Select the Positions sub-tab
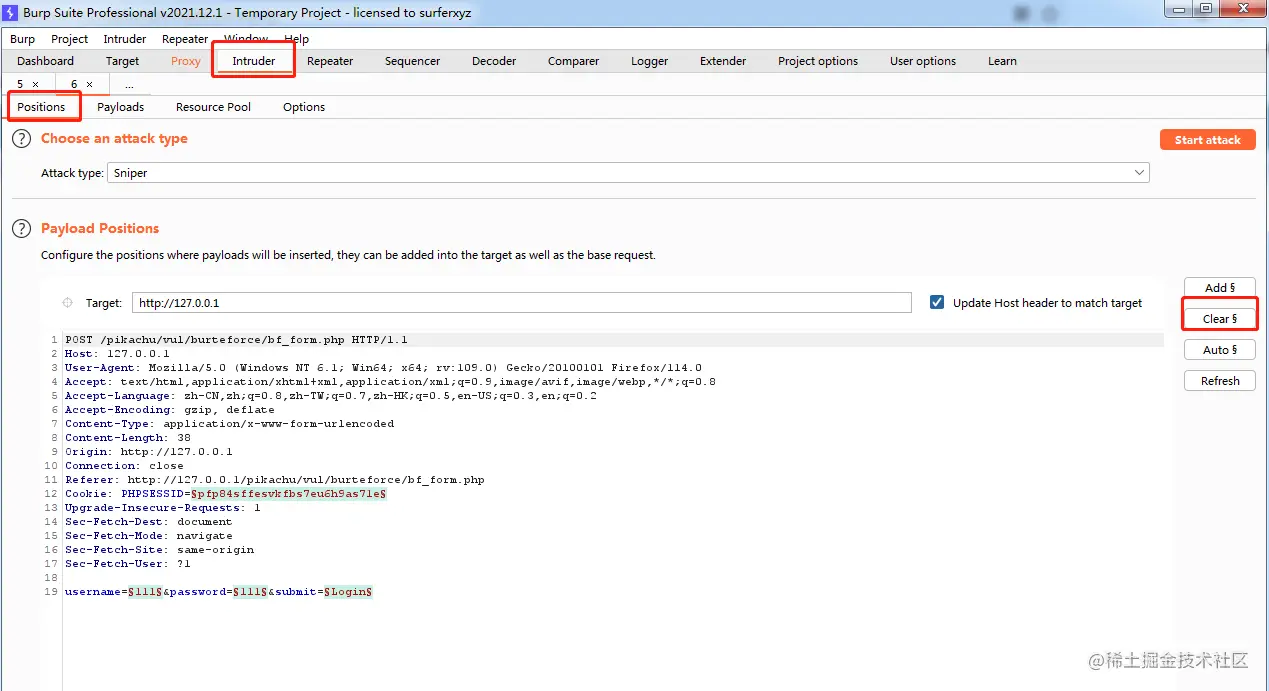The image size is (1269, 691). click(41, 107)
